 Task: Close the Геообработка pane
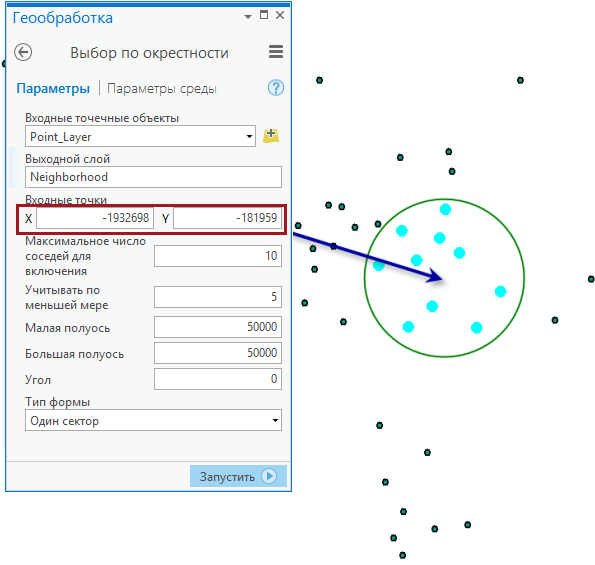[x=280, y=15]
